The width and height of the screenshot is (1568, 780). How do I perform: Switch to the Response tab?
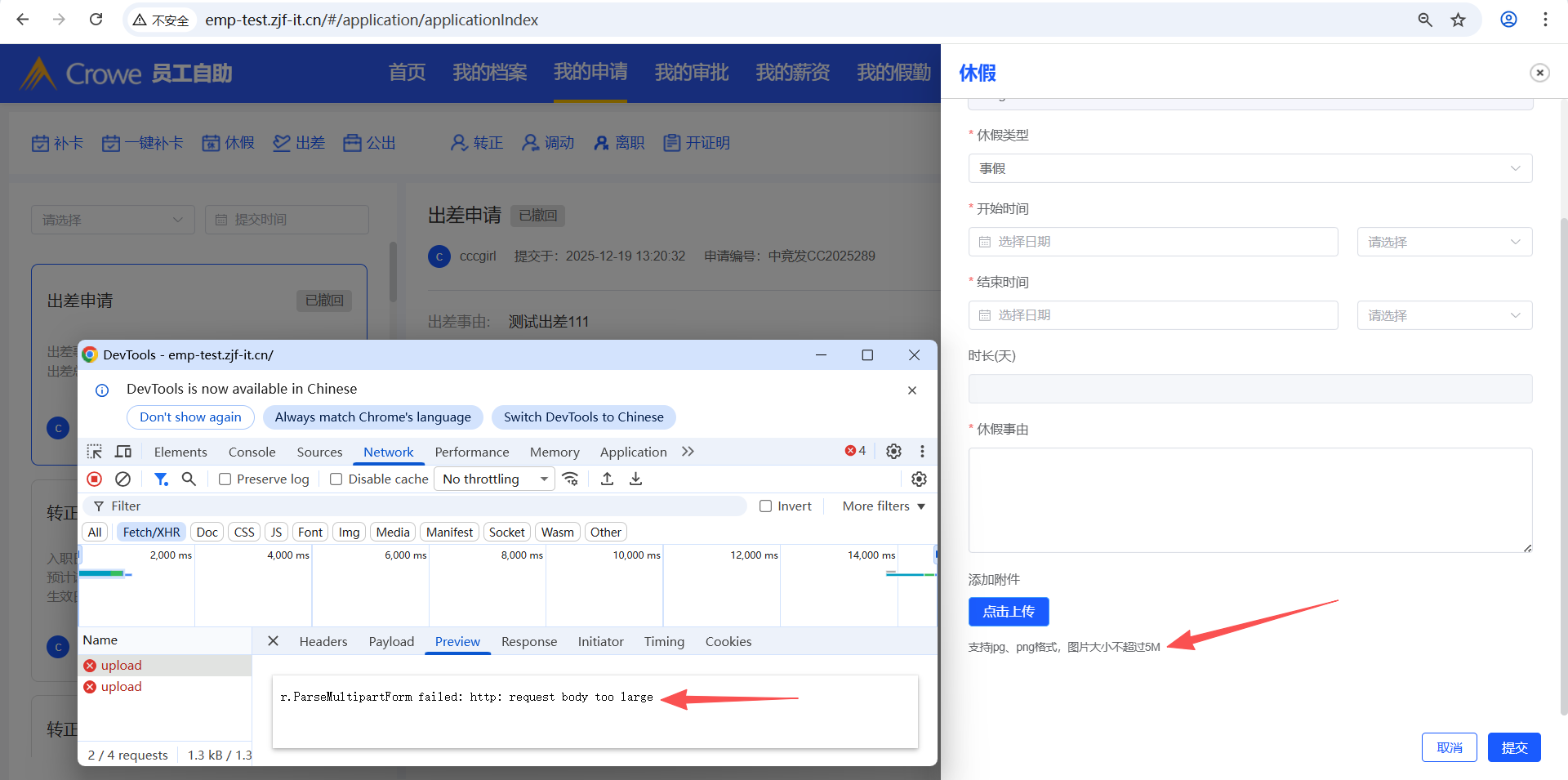coord(528,642)
